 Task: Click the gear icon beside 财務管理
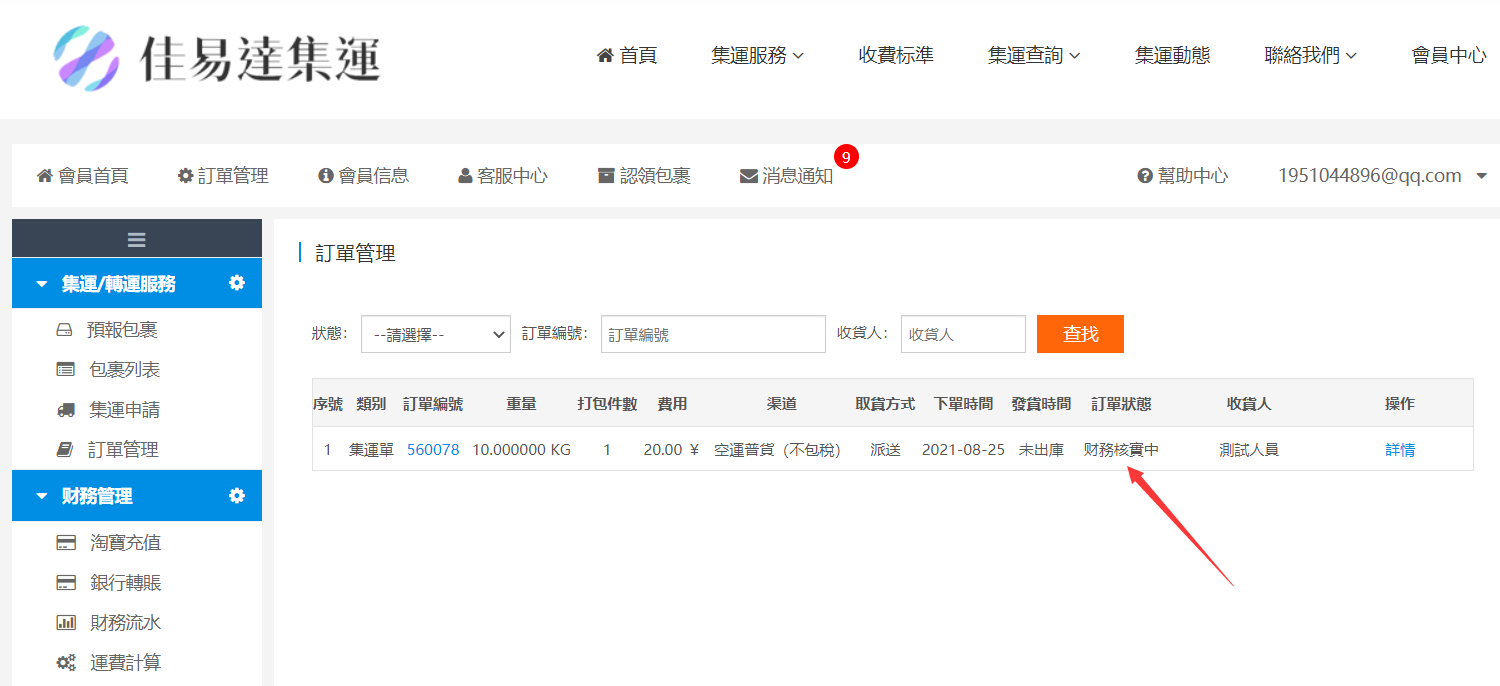[x=237, y=495]
